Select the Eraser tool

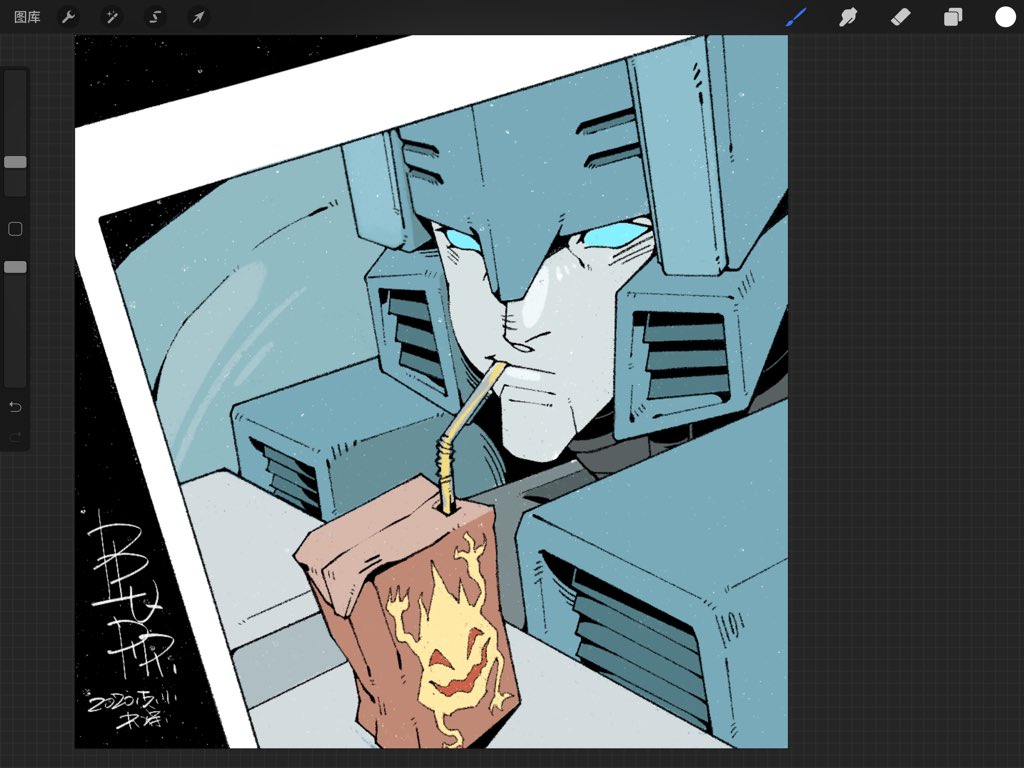tap(901, 17)
